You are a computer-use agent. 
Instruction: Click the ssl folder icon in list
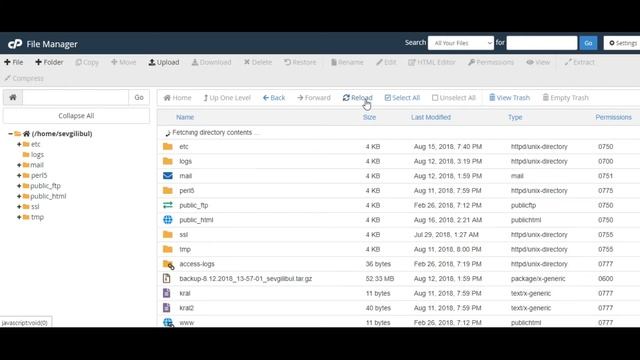(168, 234)
